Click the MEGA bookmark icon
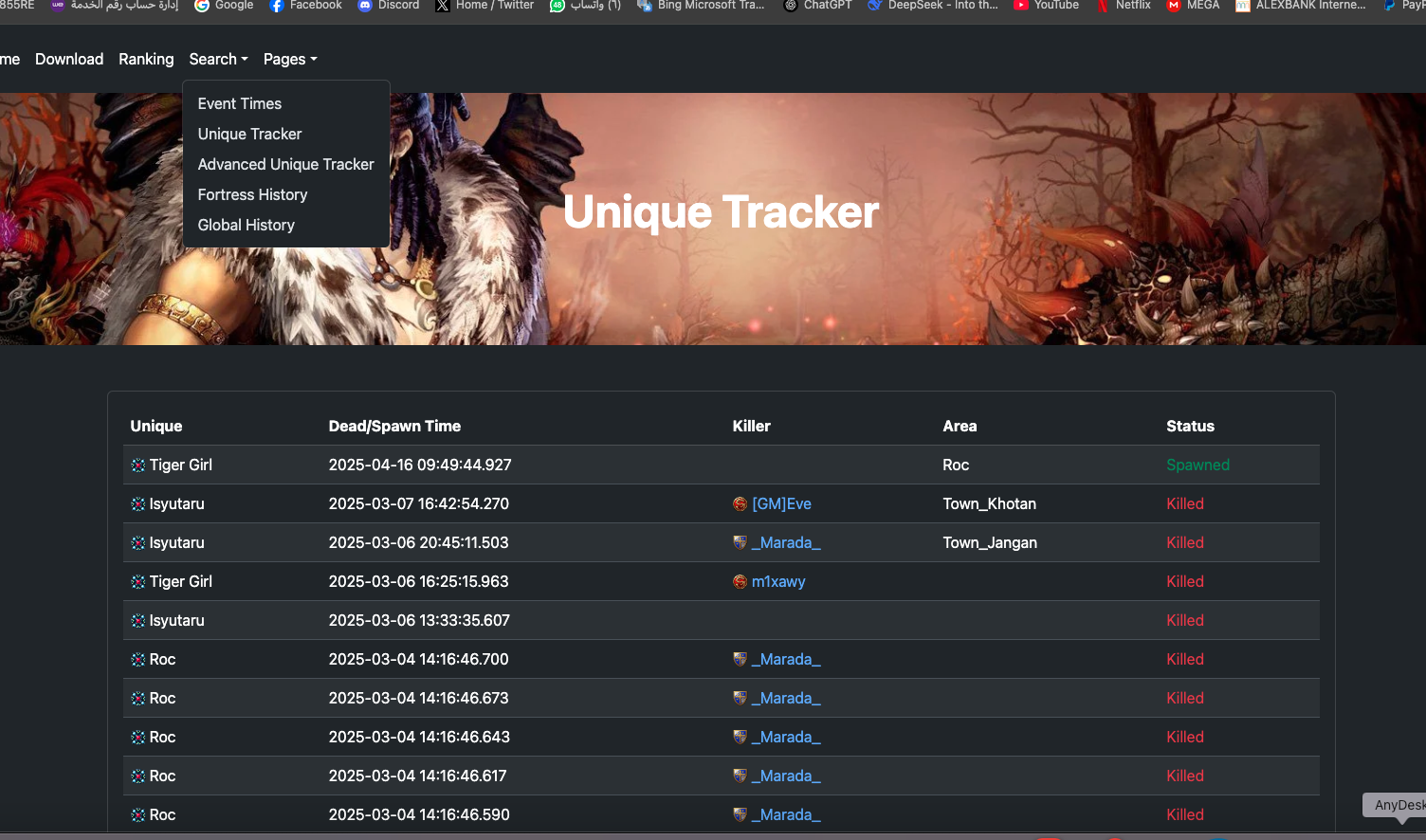This screenshot has width=1426, height=840. [1174, 6]
